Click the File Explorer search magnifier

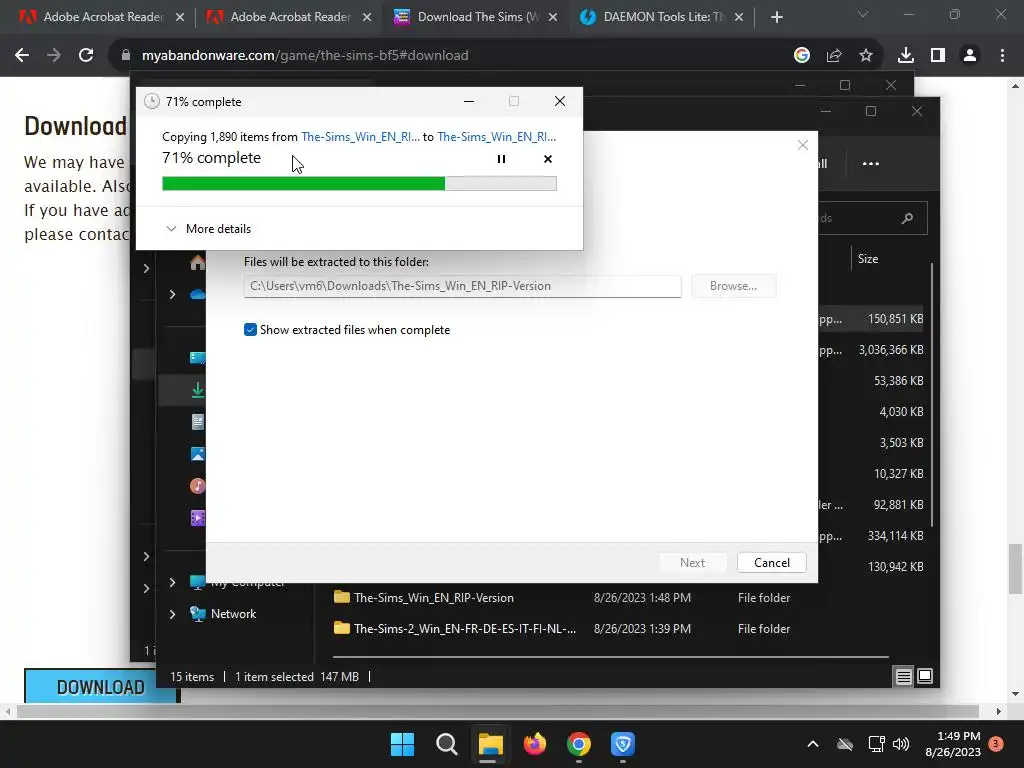(907, 218)
